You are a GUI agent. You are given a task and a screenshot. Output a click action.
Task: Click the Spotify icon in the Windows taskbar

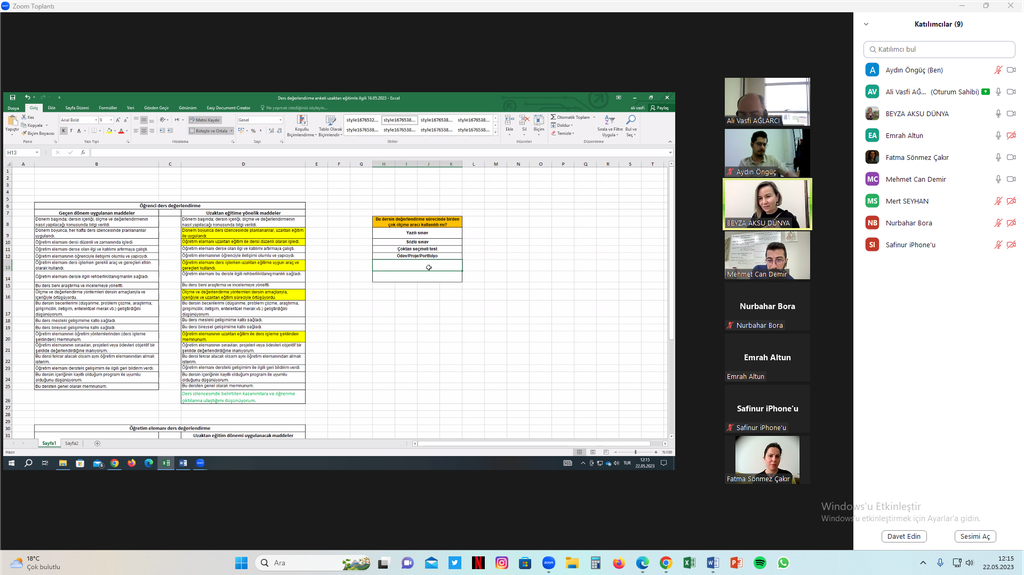759,563
